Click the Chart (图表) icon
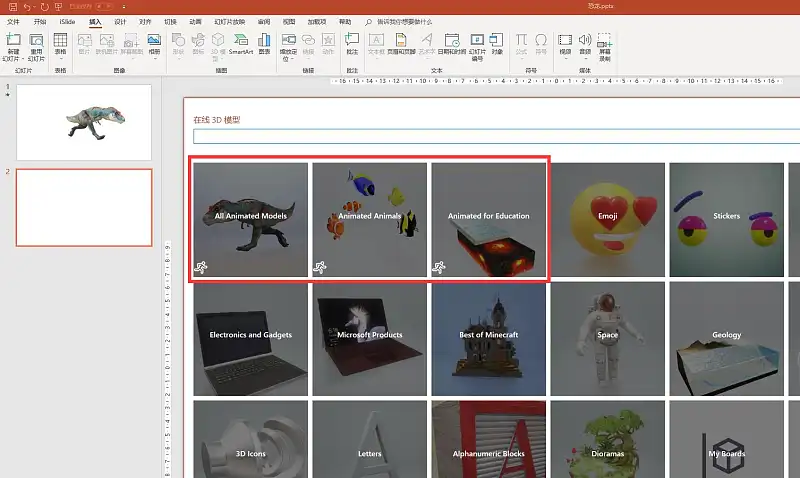The height and width of the screenshot is (478, 800). click(x=264, y=41)
